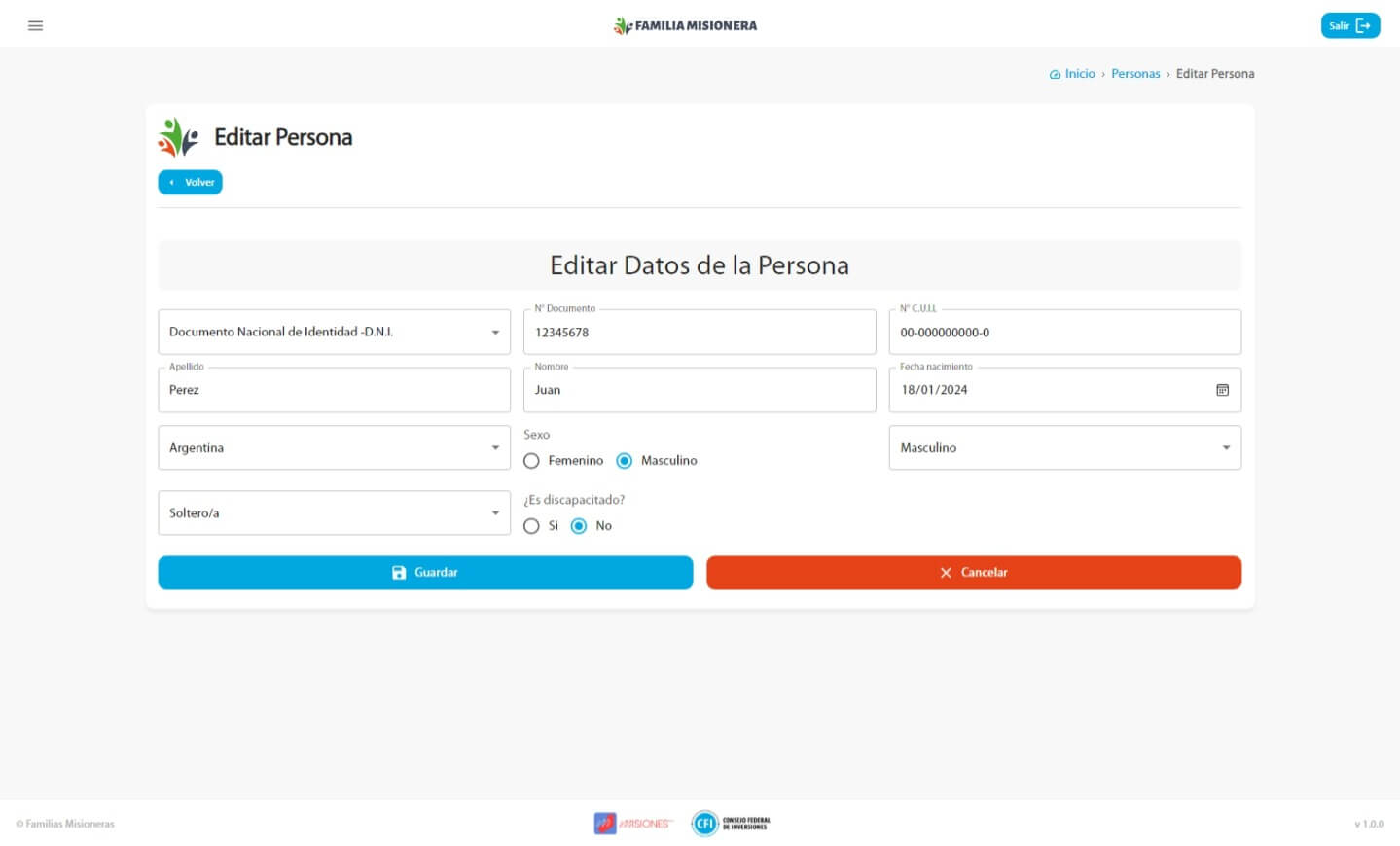Click the CFI Consejo Federal logo

click(x=731, y=824)
